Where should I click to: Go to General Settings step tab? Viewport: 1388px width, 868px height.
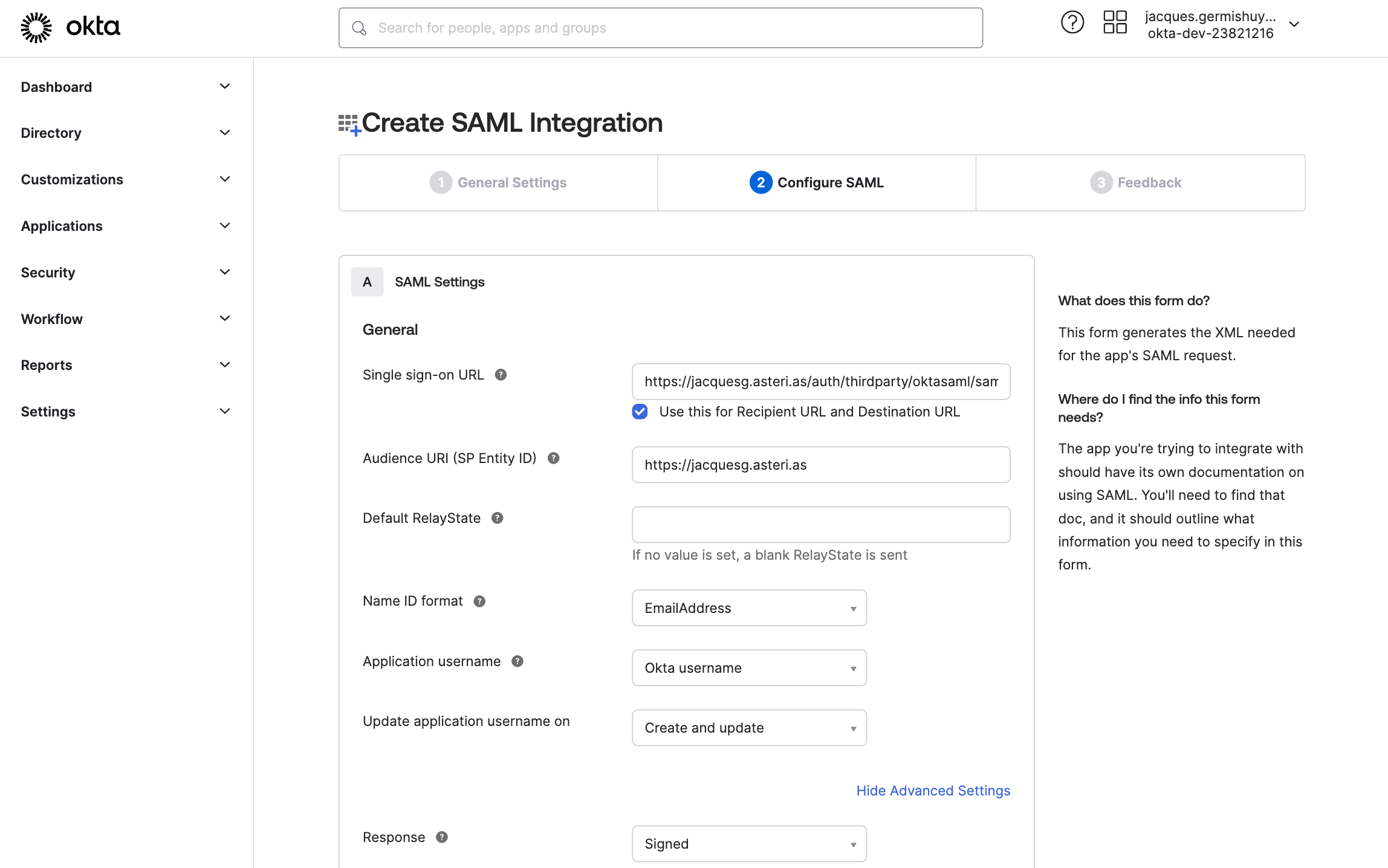click(x=498, y=183)
